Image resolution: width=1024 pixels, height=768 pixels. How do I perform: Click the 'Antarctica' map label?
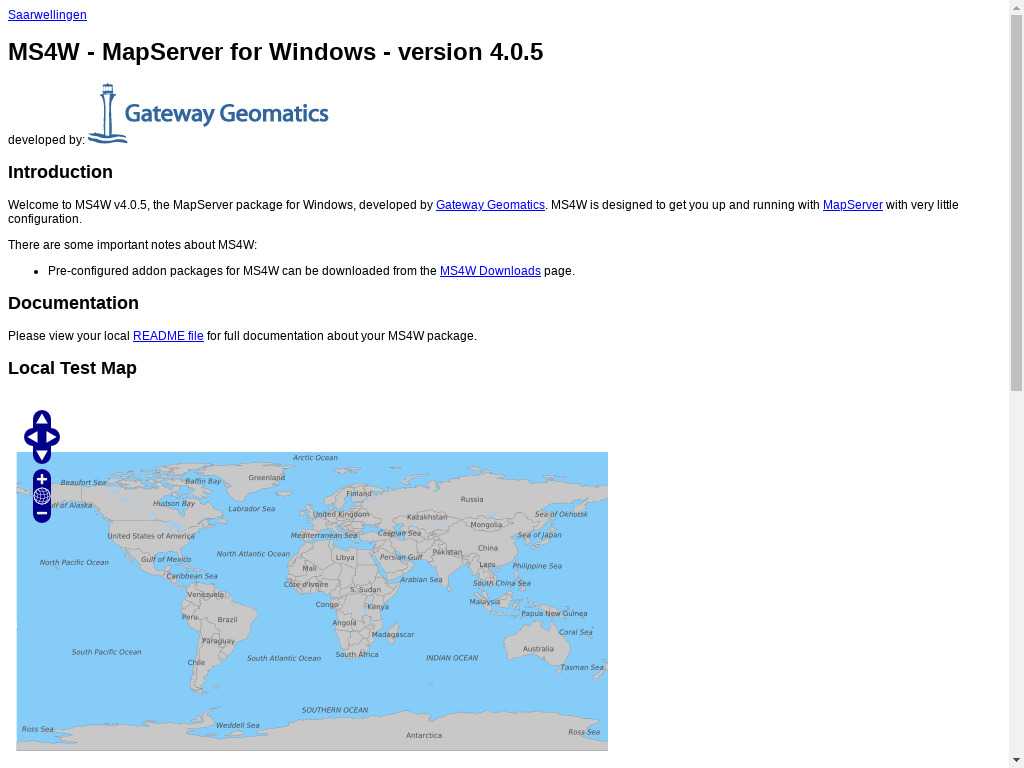click(x=424, y=735)
